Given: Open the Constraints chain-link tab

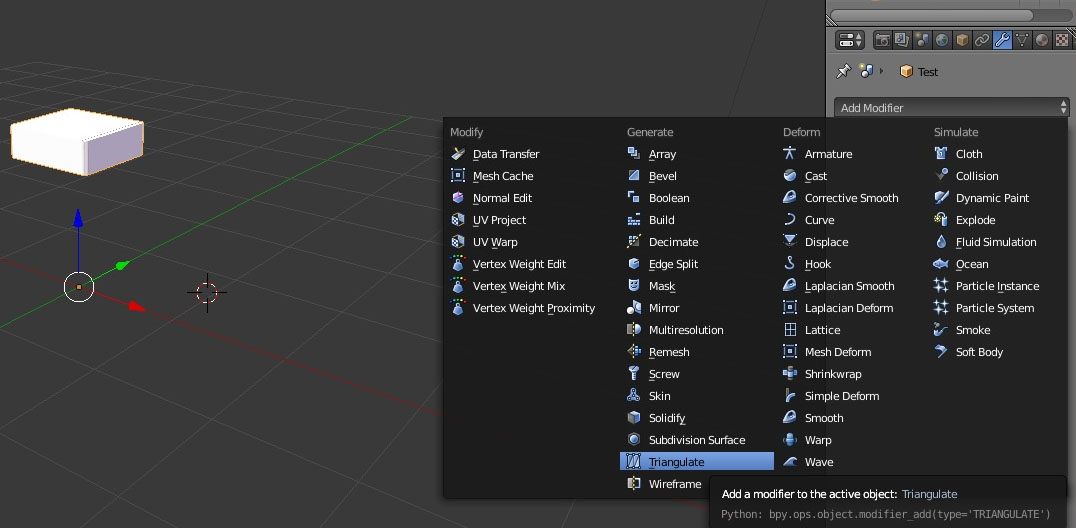Looking at the screenshot, I should 982,40.
